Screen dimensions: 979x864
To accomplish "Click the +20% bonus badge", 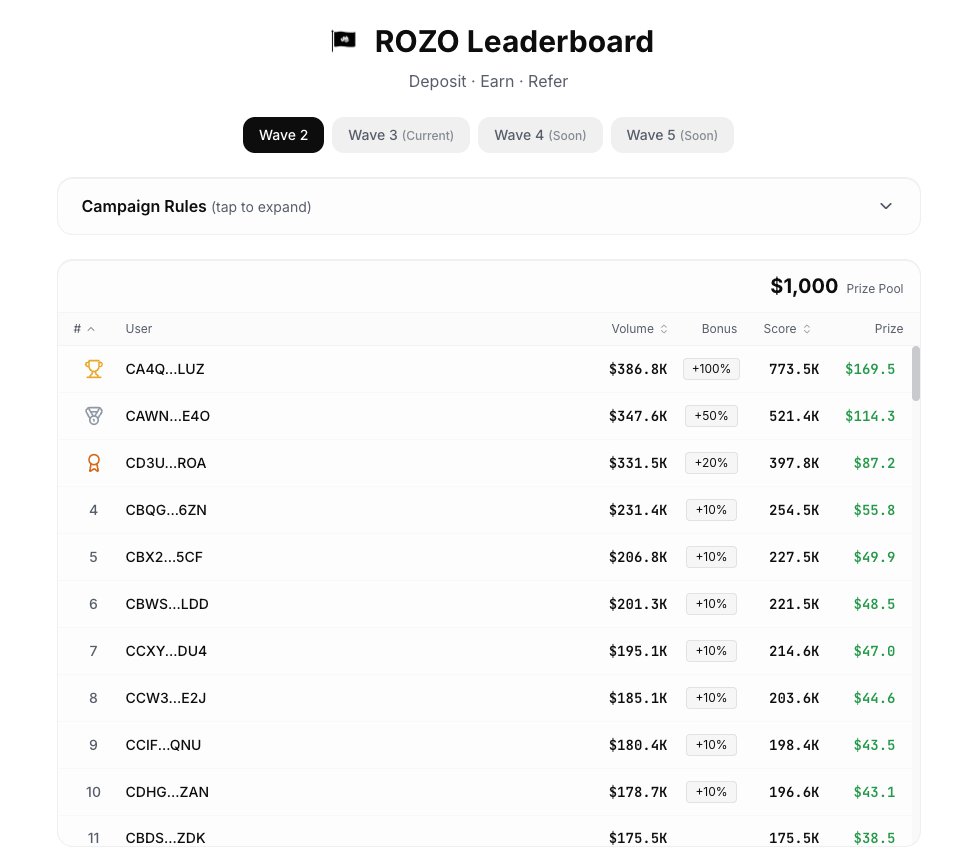I will click(x=711, y=463).
